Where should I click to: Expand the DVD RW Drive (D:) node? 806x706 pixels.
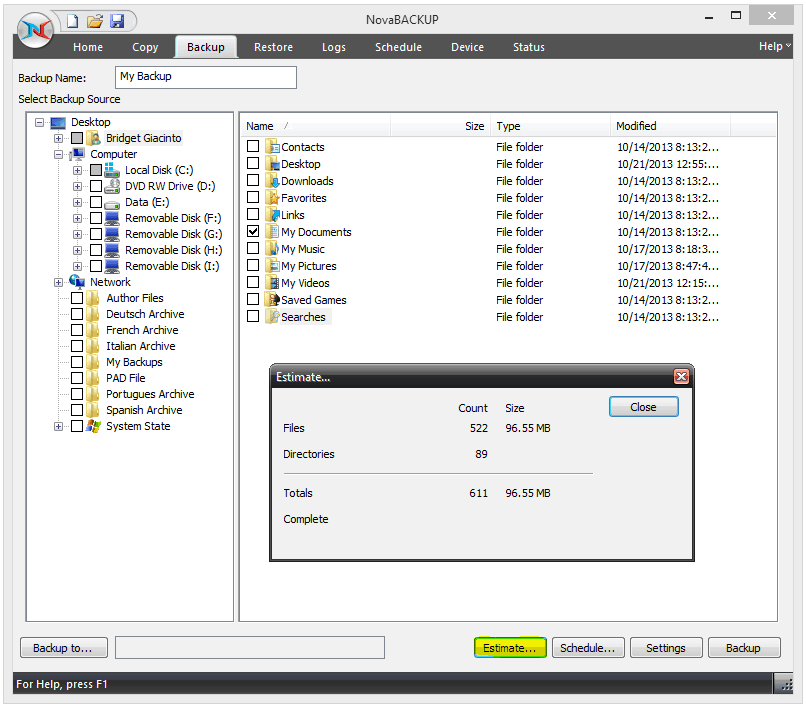(77, 186)
